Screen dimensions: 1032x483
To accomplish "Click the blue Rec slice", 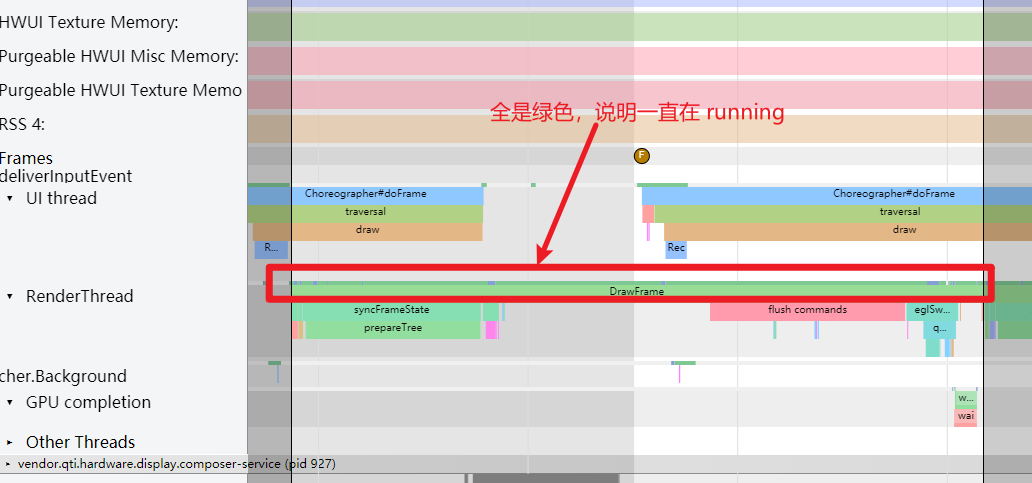I will tap(676, 248).
